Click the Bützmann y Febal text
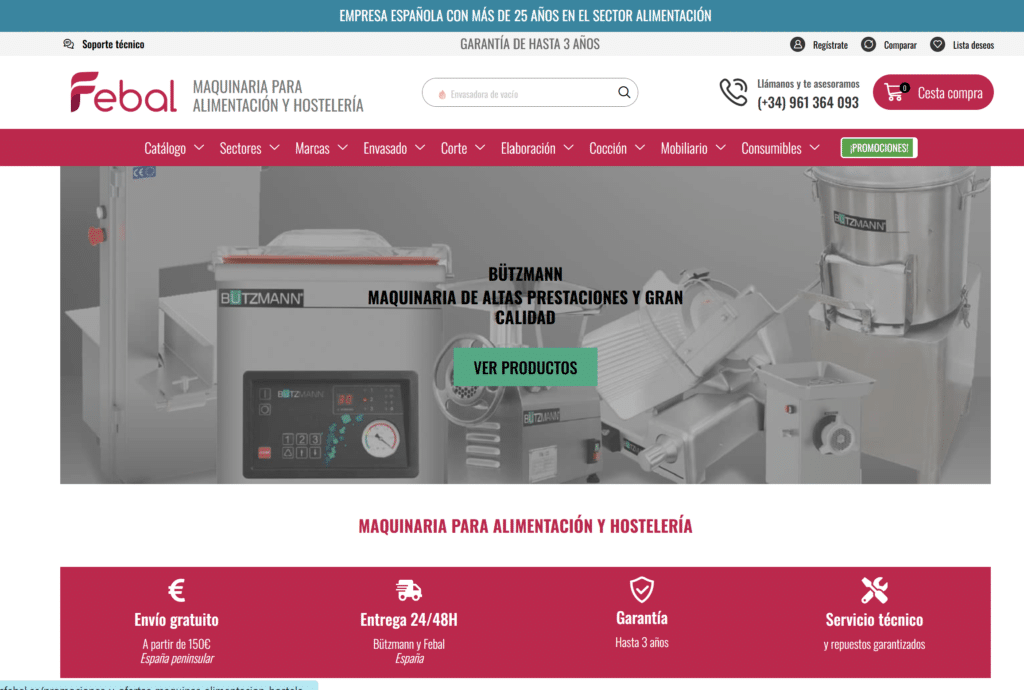Image resolution: width=1024 pixels, height=690 pixels. 409,644
